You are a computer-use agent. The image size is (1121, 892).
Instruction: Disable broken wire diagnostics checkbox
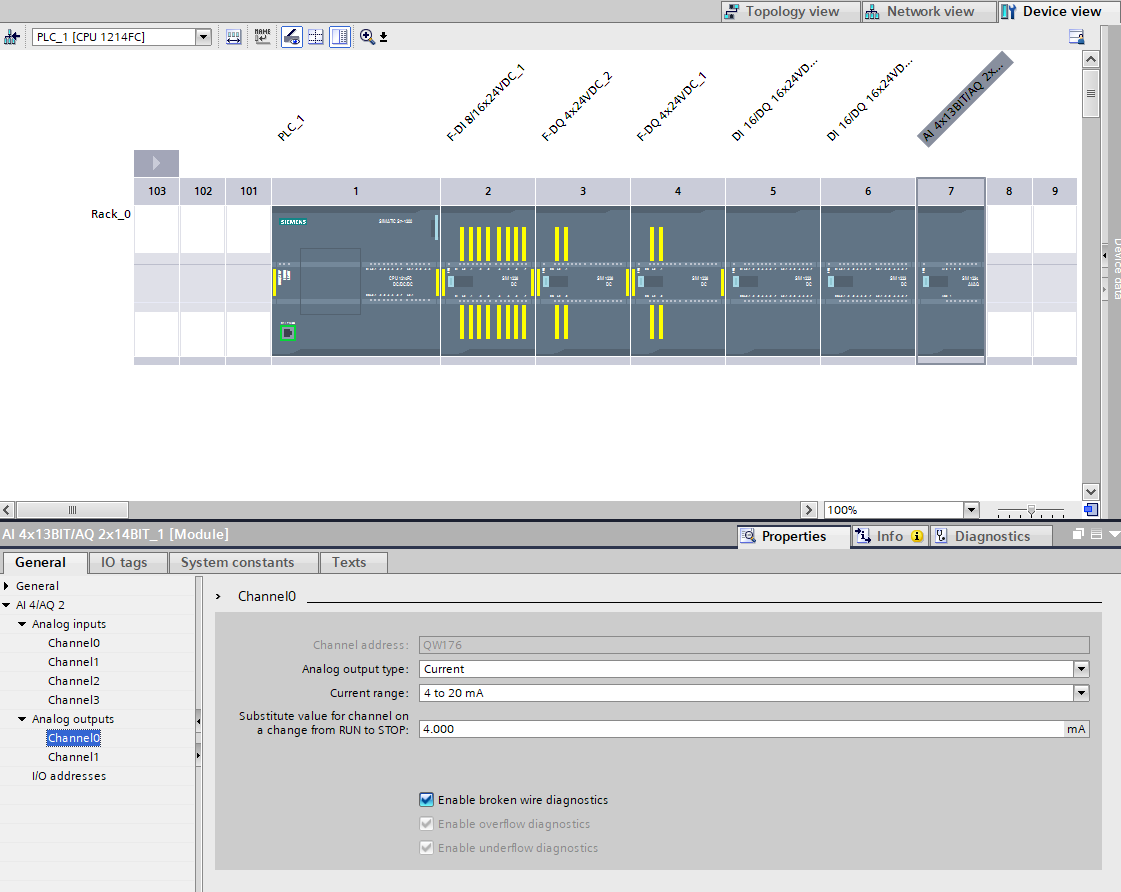pyautogui.click(x=427, y=800)
